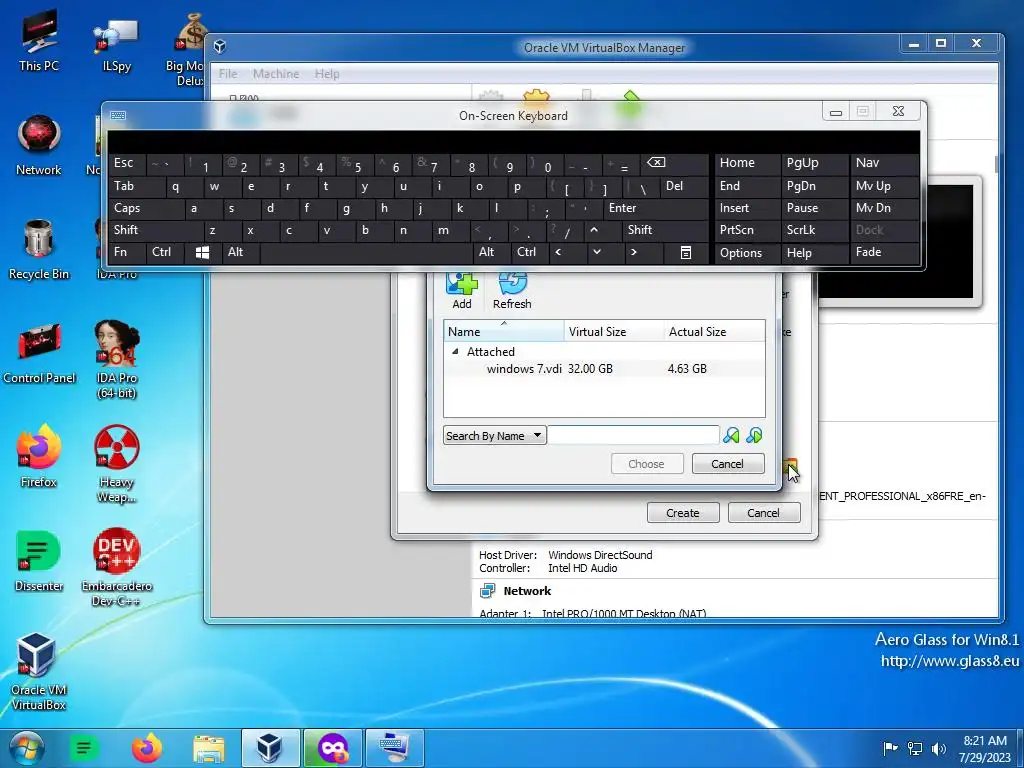
Task: Click the space bar on On-Screen Keyboard
Action: coord(367,253)
